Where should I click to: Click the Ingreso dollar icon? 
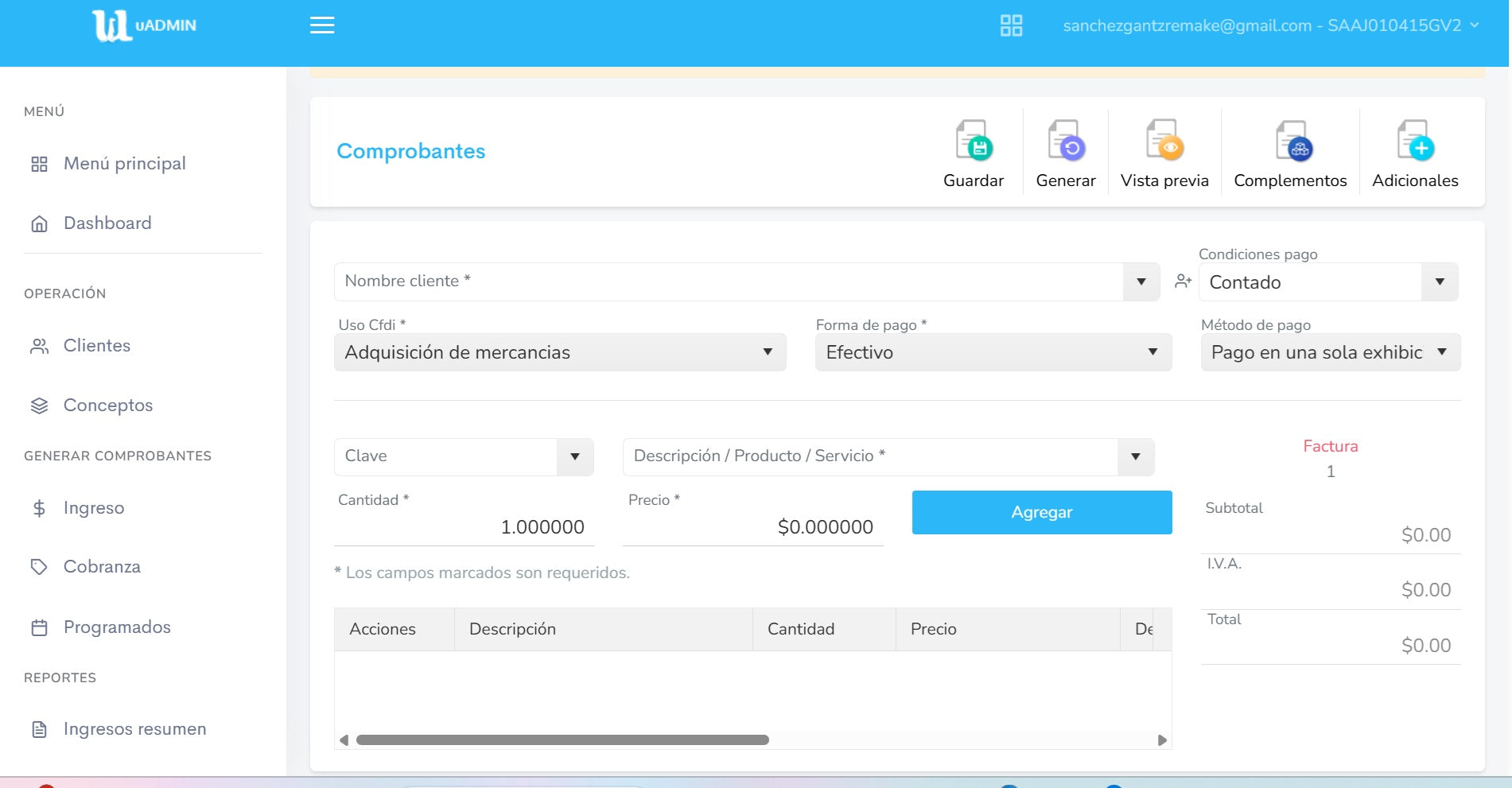39,508
